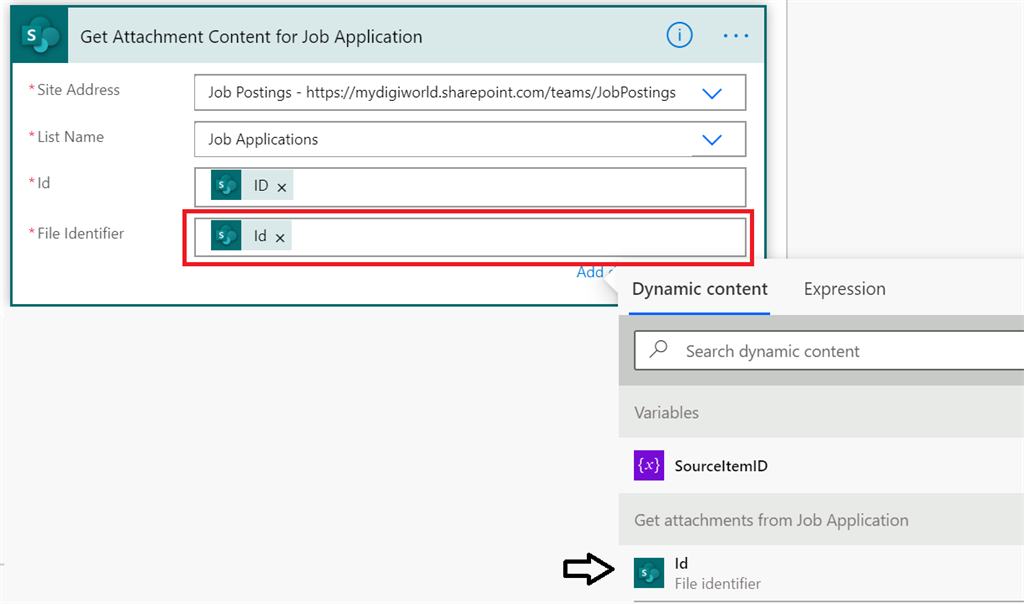Click the SharePoint icon on the action header
Screen dimensions: 1024x604
[x=37, y=33]
